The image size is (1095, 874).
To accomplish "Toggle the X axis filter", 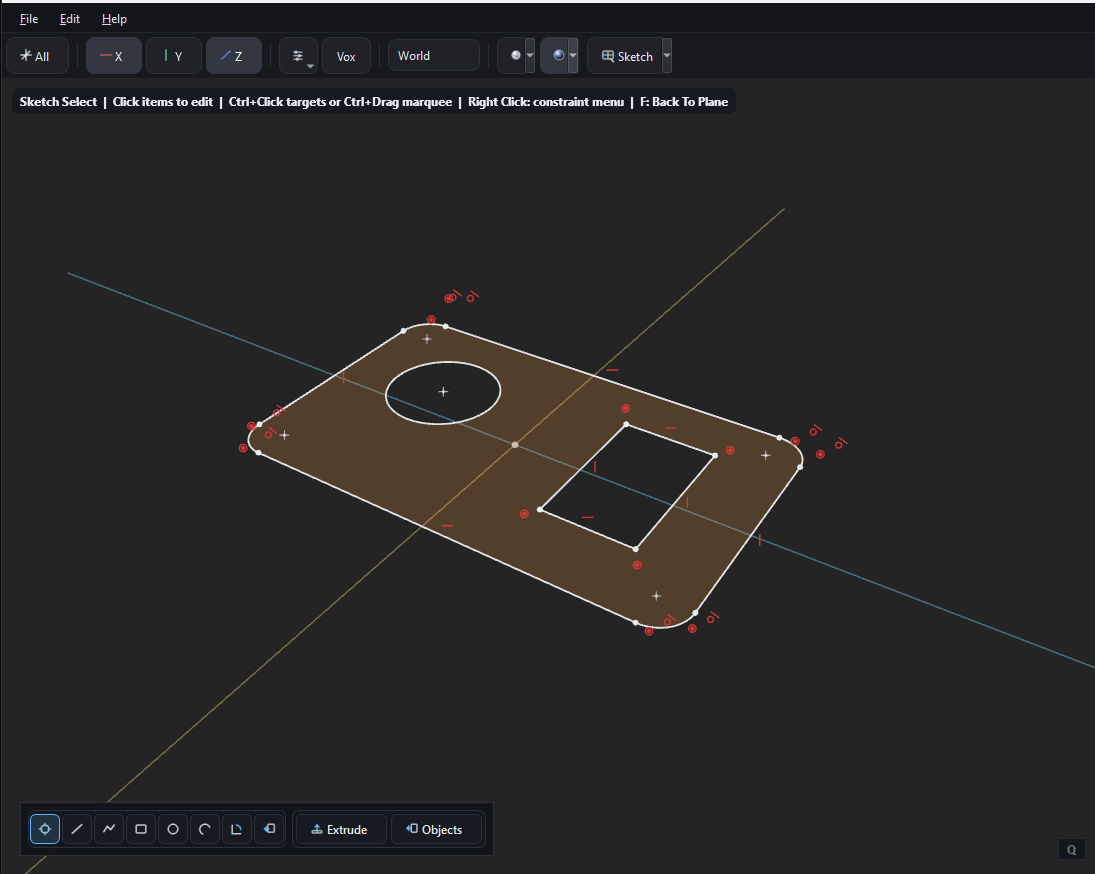I will pos(113,56).
